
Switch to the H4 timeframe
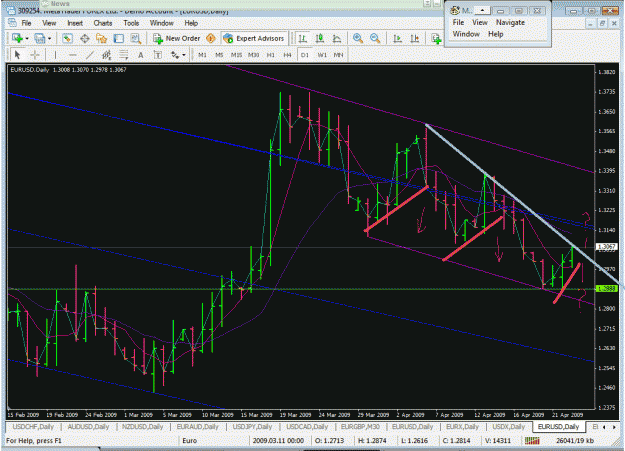tap(287, 55)
